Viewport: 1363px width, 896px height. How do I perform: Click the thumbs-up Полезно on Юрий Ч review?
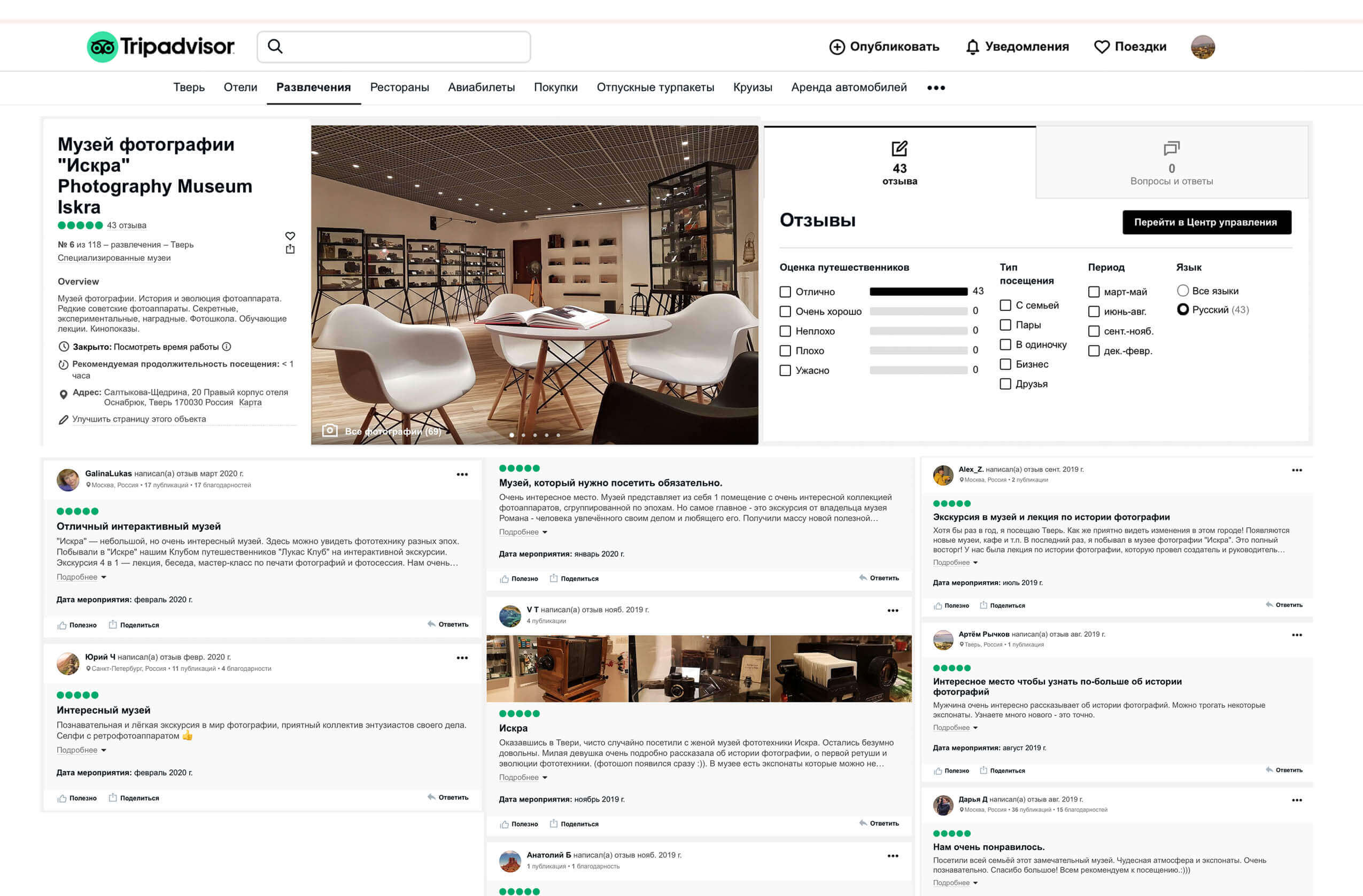coord(78,798)
